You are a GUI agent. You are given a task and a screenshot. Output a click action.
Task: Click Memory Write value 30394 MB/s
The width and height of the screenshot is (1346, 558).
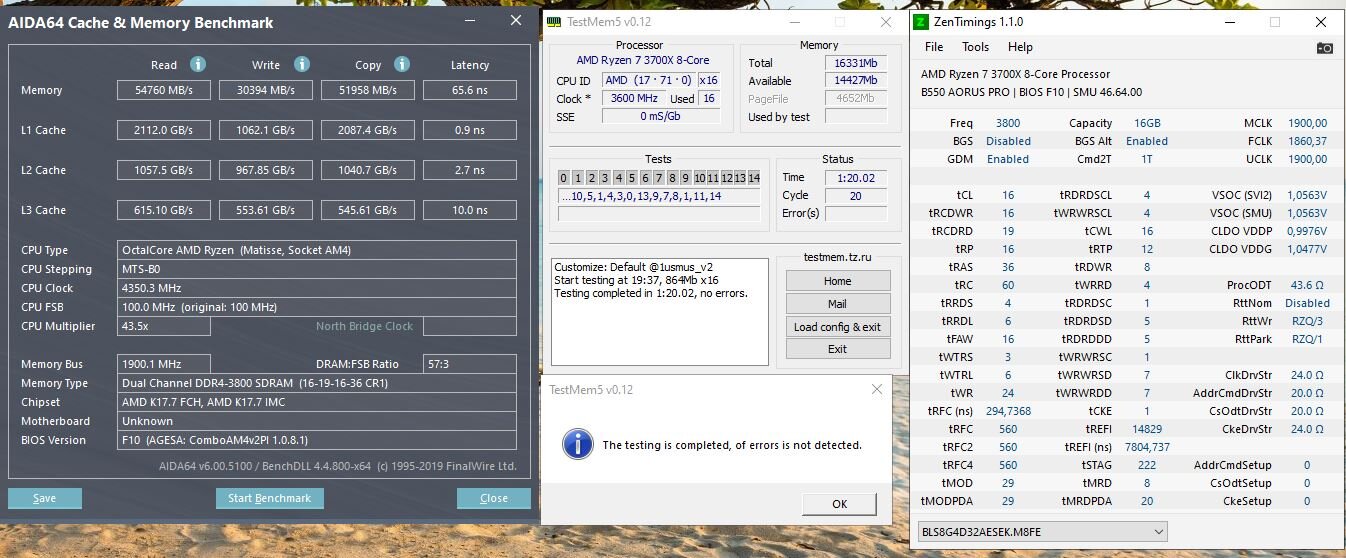point(266,90)
